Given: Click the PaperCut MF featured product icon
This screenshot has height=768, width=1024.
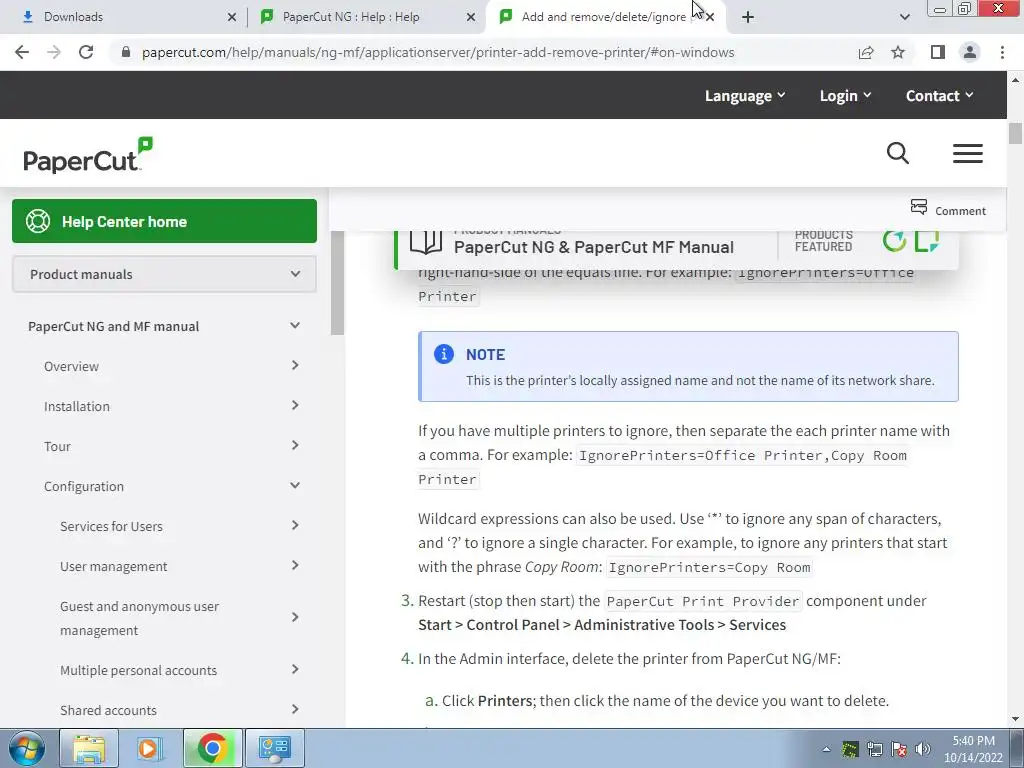Looking at the screenshot, I should [927, 240].
